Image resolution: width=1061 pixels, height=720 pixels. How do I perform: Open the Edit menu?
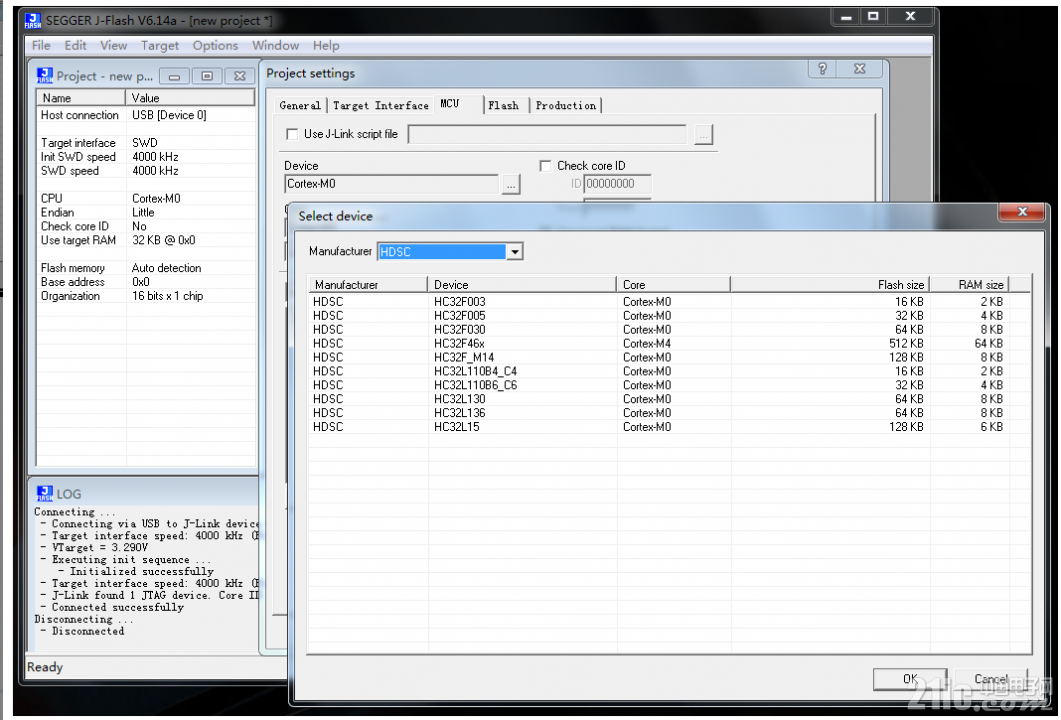coord(75,45)
